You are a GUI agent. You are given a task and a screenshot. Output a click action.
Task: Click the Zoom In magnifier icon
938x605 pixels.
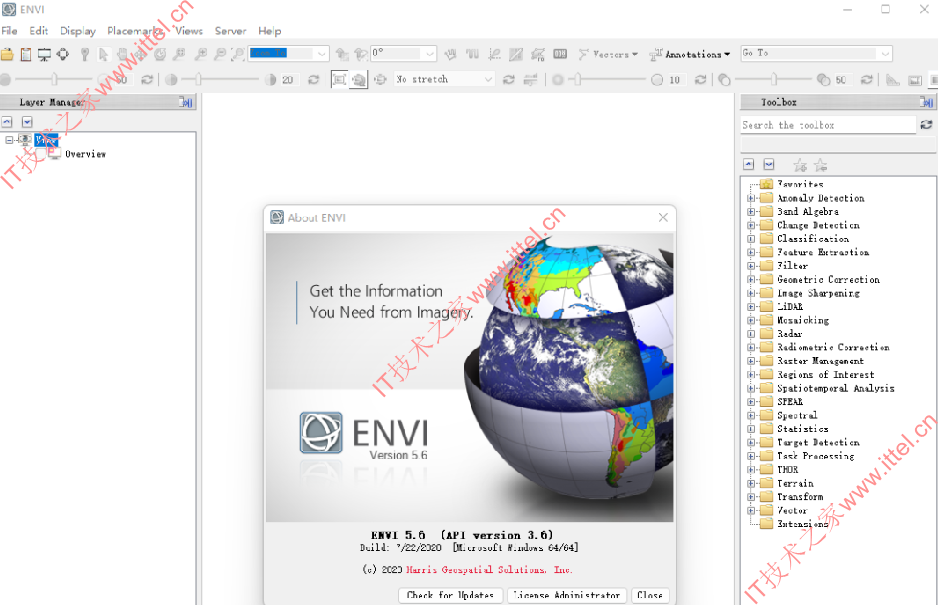pos(201,54)
